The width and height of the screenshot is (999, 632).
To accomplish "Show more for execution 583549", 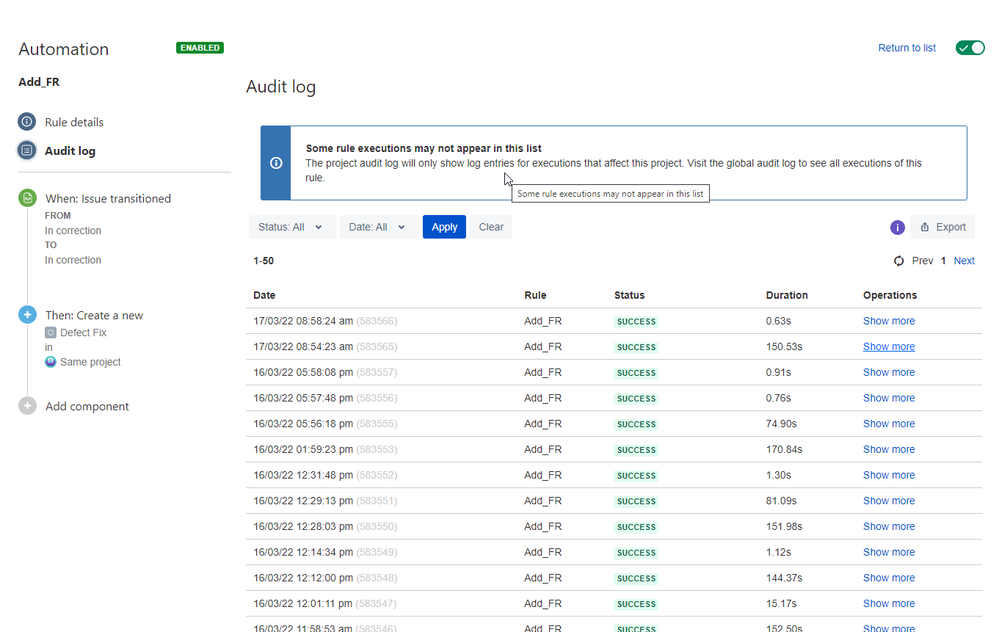I will [889, 552].
